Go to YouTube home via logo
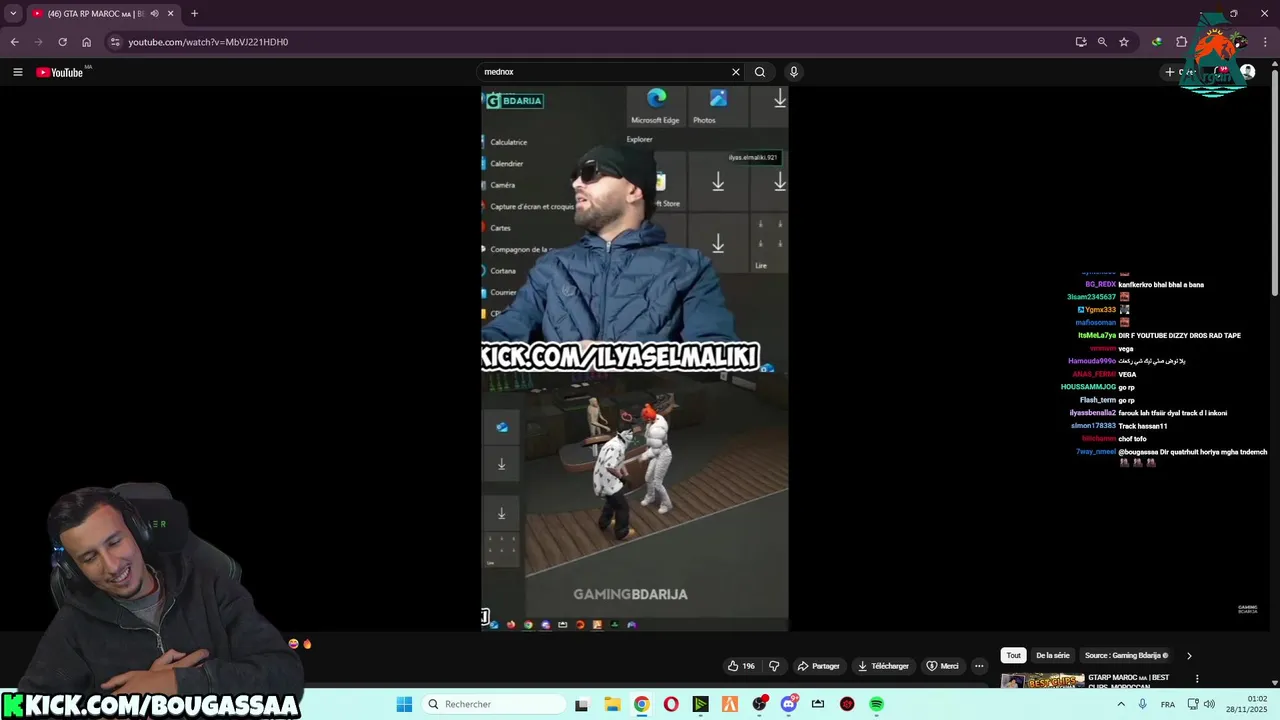This screenshot has width=1280, height=720. [60, 72]
